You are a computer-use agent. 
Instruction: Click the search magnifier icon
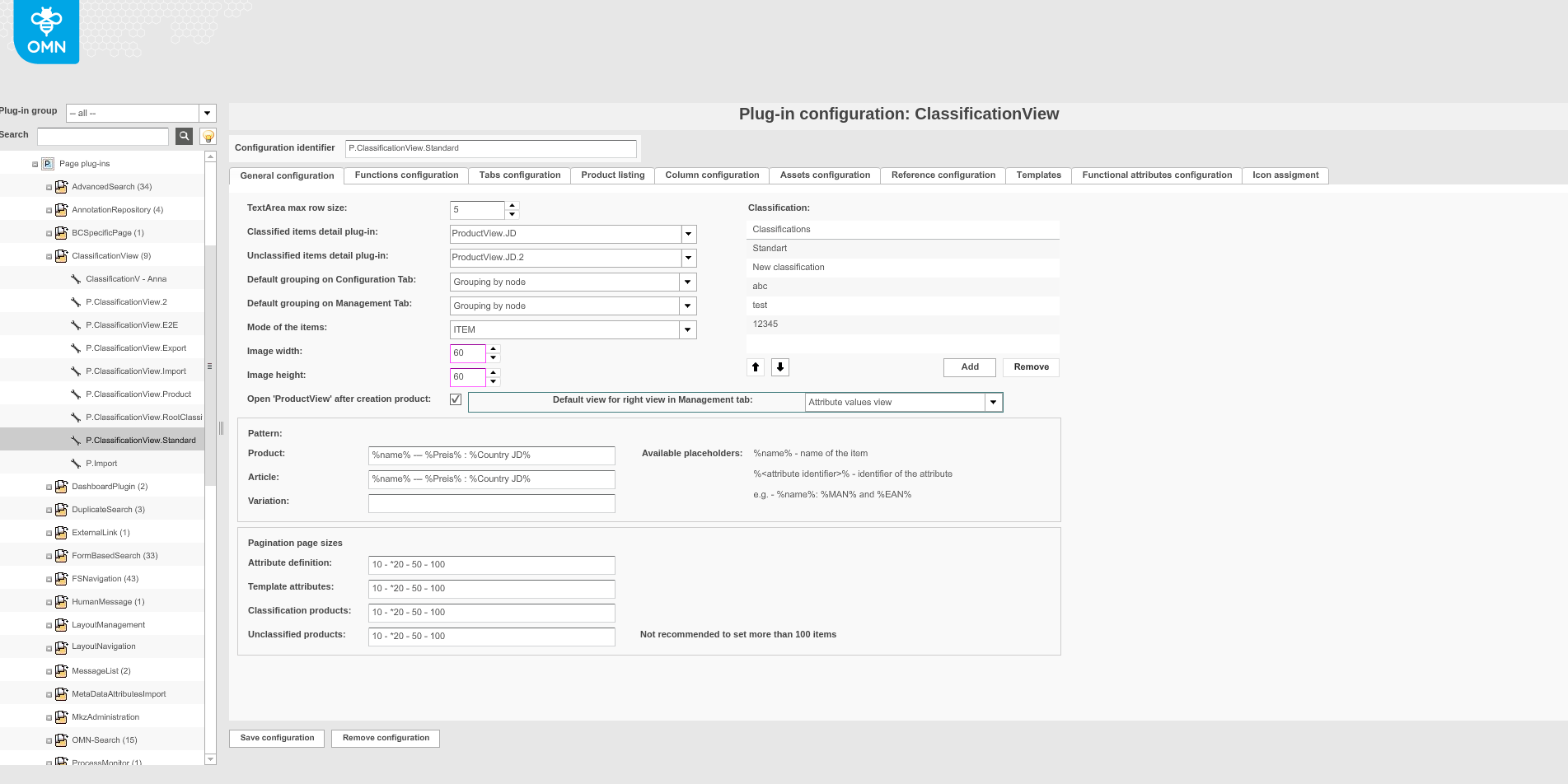(183, 136)
